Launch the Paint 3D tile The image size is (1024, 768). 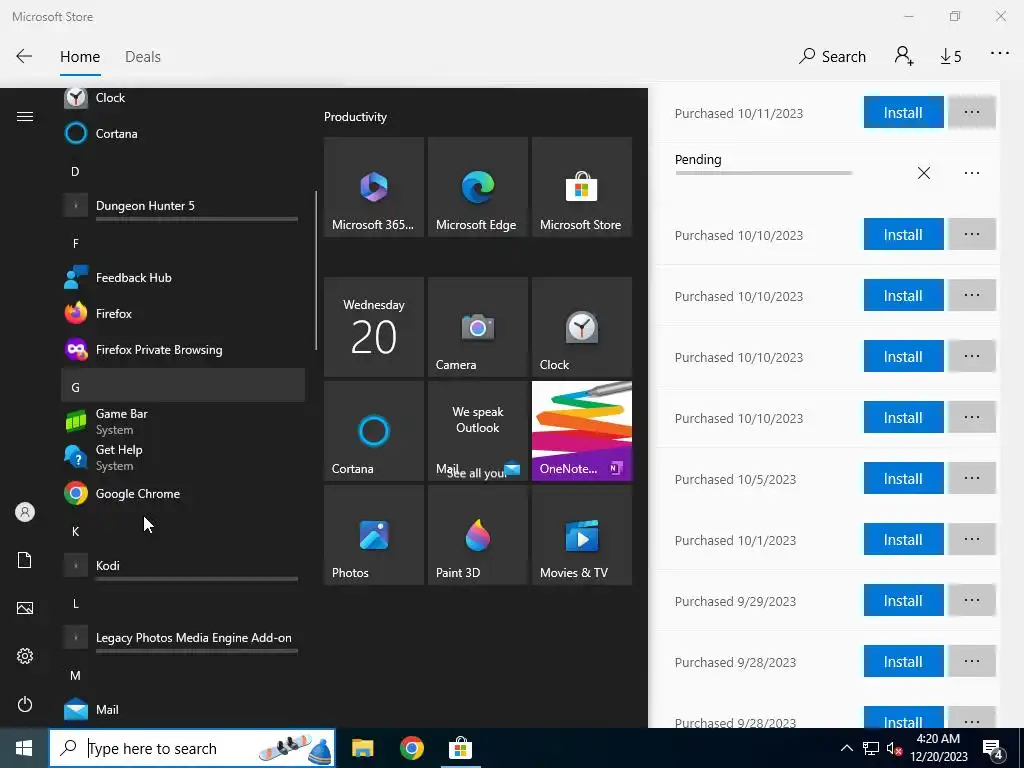click(x=477, y=535)
